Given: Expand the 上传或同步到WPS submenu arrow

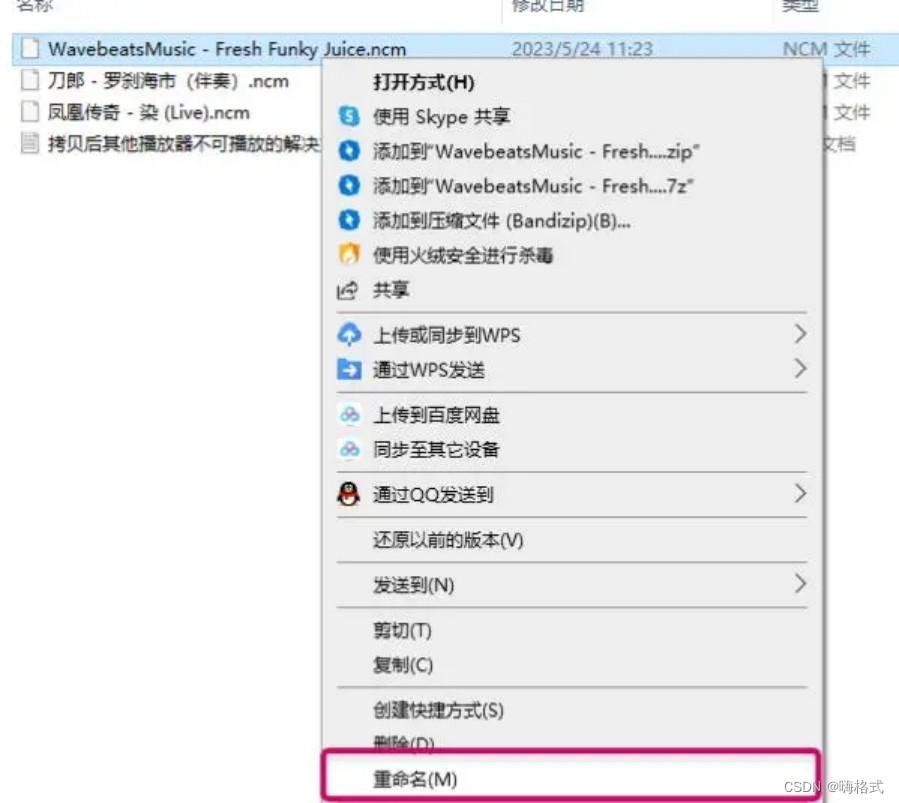Looking at the screenshot, I should [x=800, y=334].
